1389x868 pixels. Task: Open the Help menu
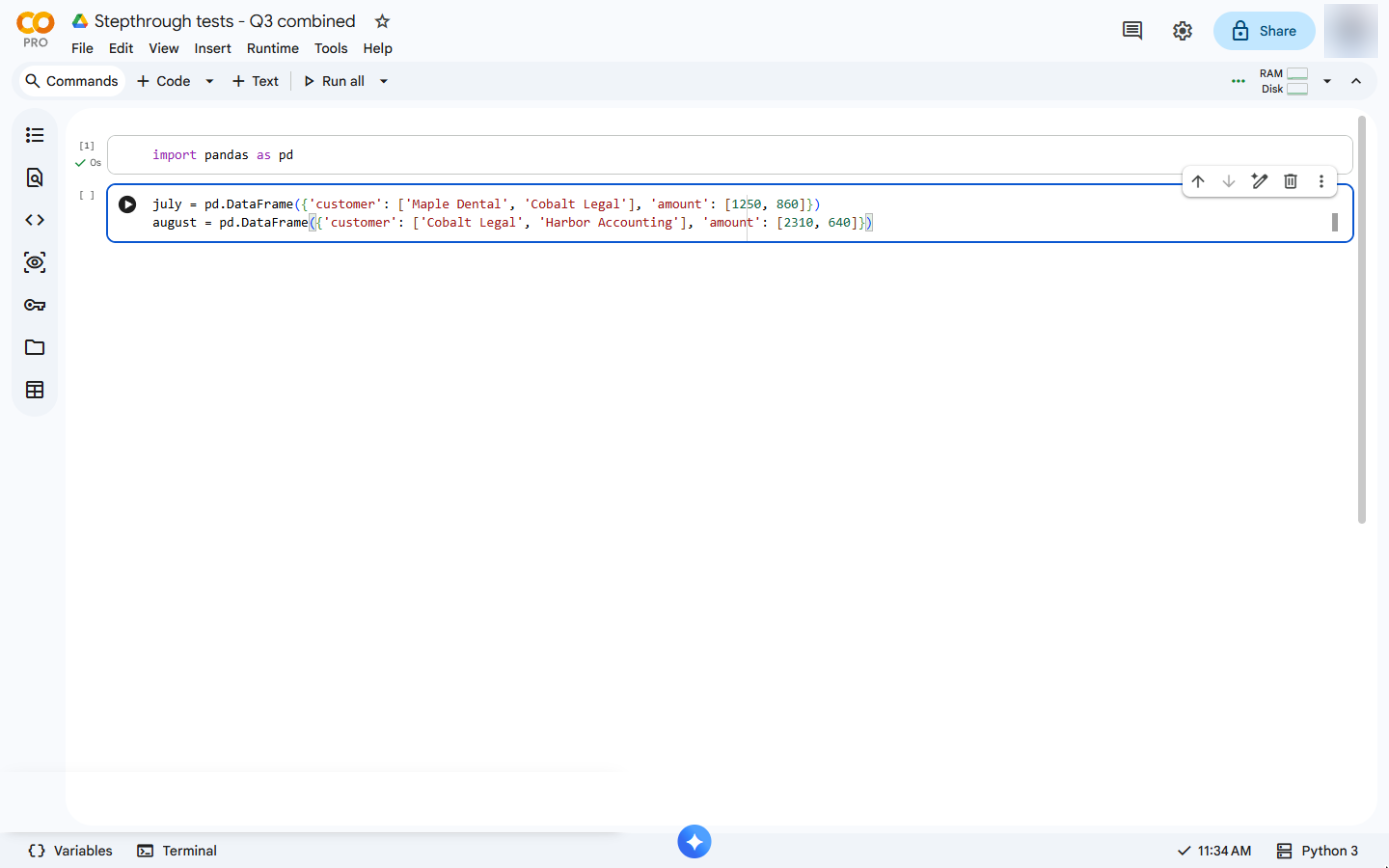[x=378, y=48]
